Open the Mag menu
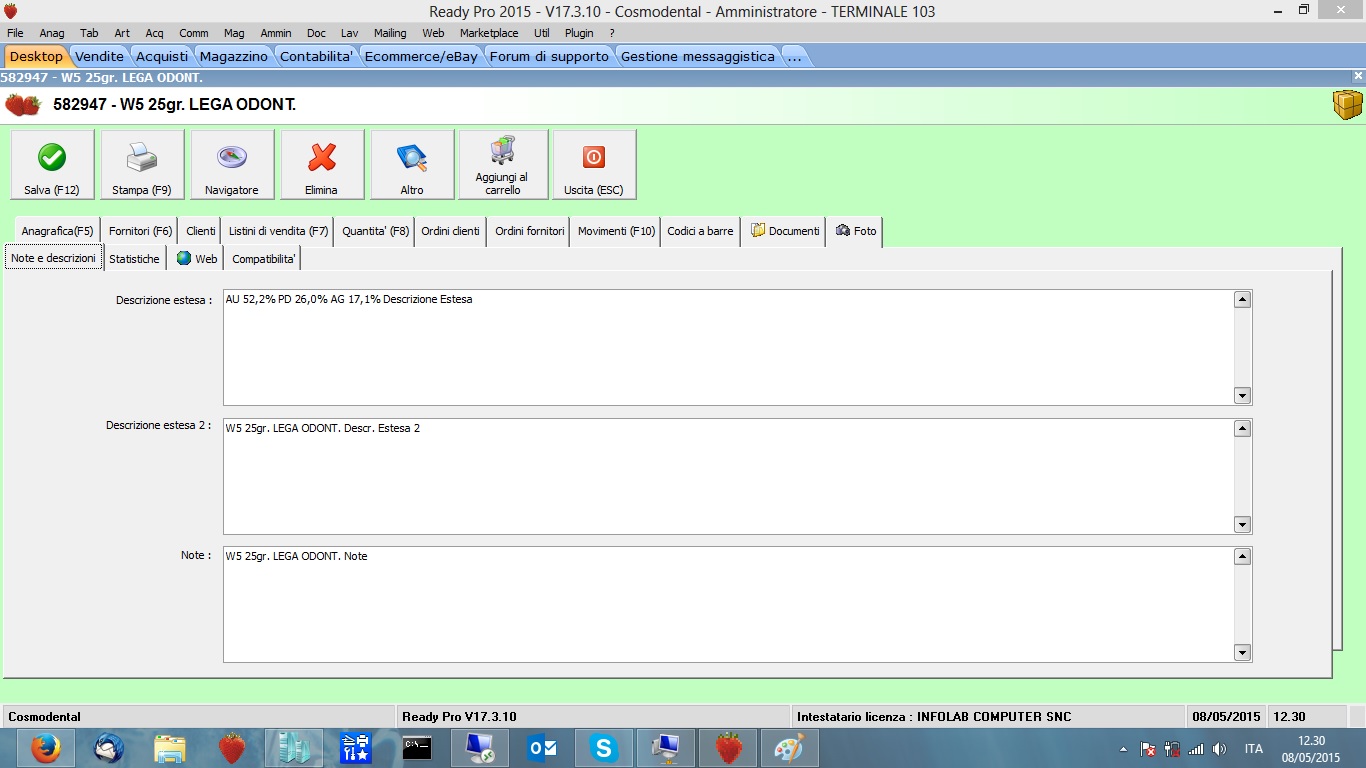The width and height of the screenshot is (1366, 768). [234, 33]
